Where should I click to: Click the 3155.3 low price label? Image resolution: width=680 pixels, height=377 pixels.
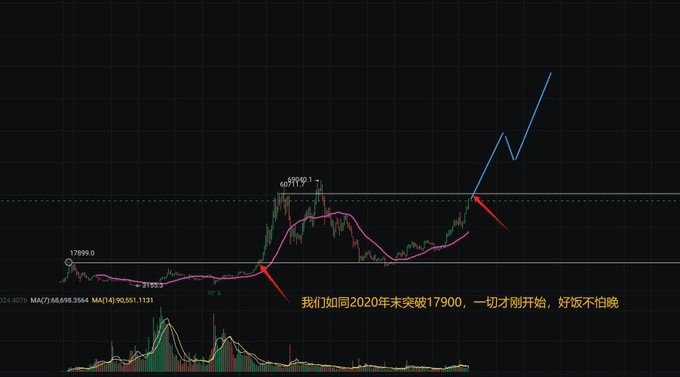pyautogui.click(x=153, y=285)
